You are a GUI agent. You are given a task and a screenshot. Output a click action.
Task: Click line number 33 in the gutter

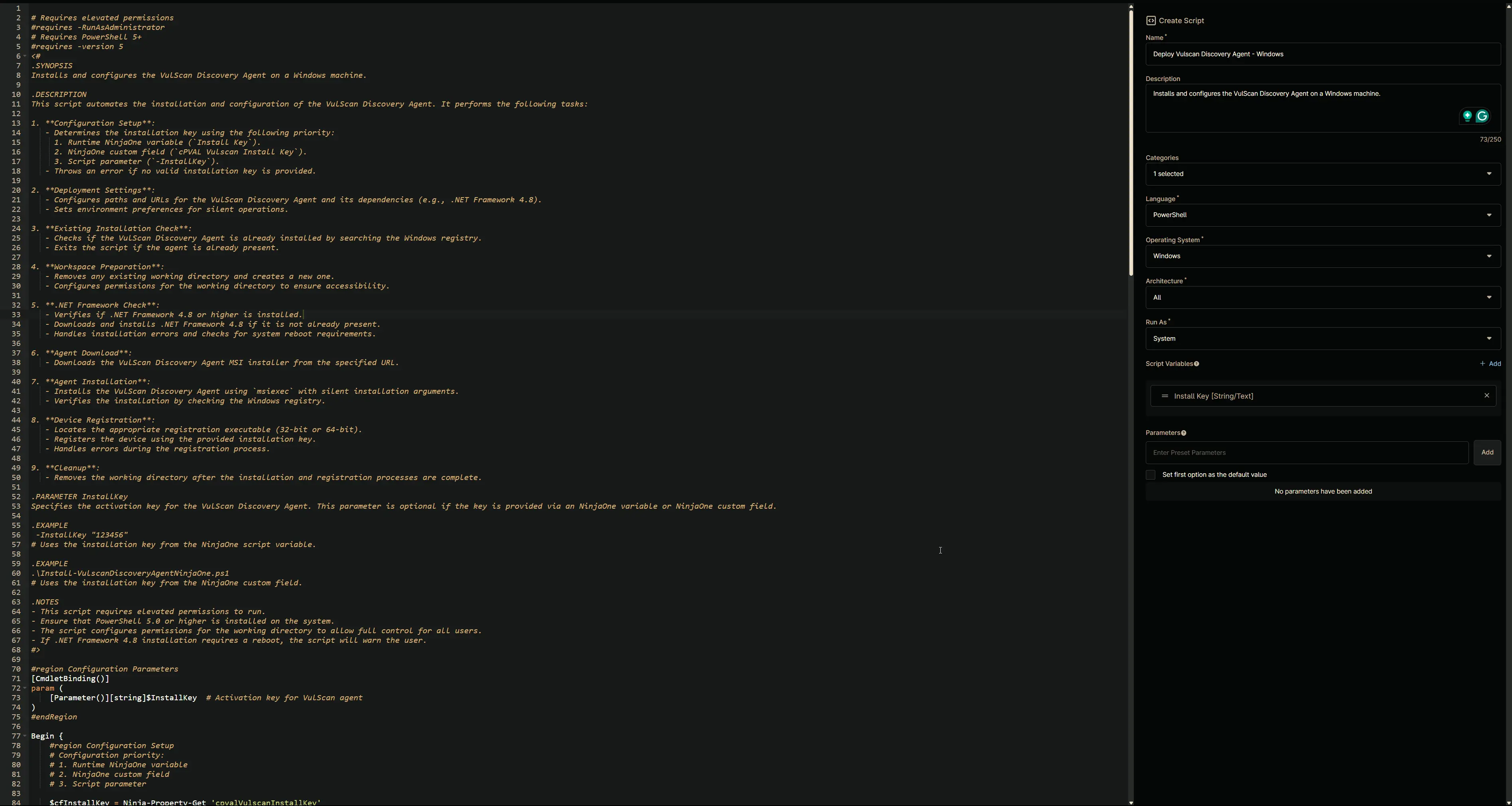point(16,315)
